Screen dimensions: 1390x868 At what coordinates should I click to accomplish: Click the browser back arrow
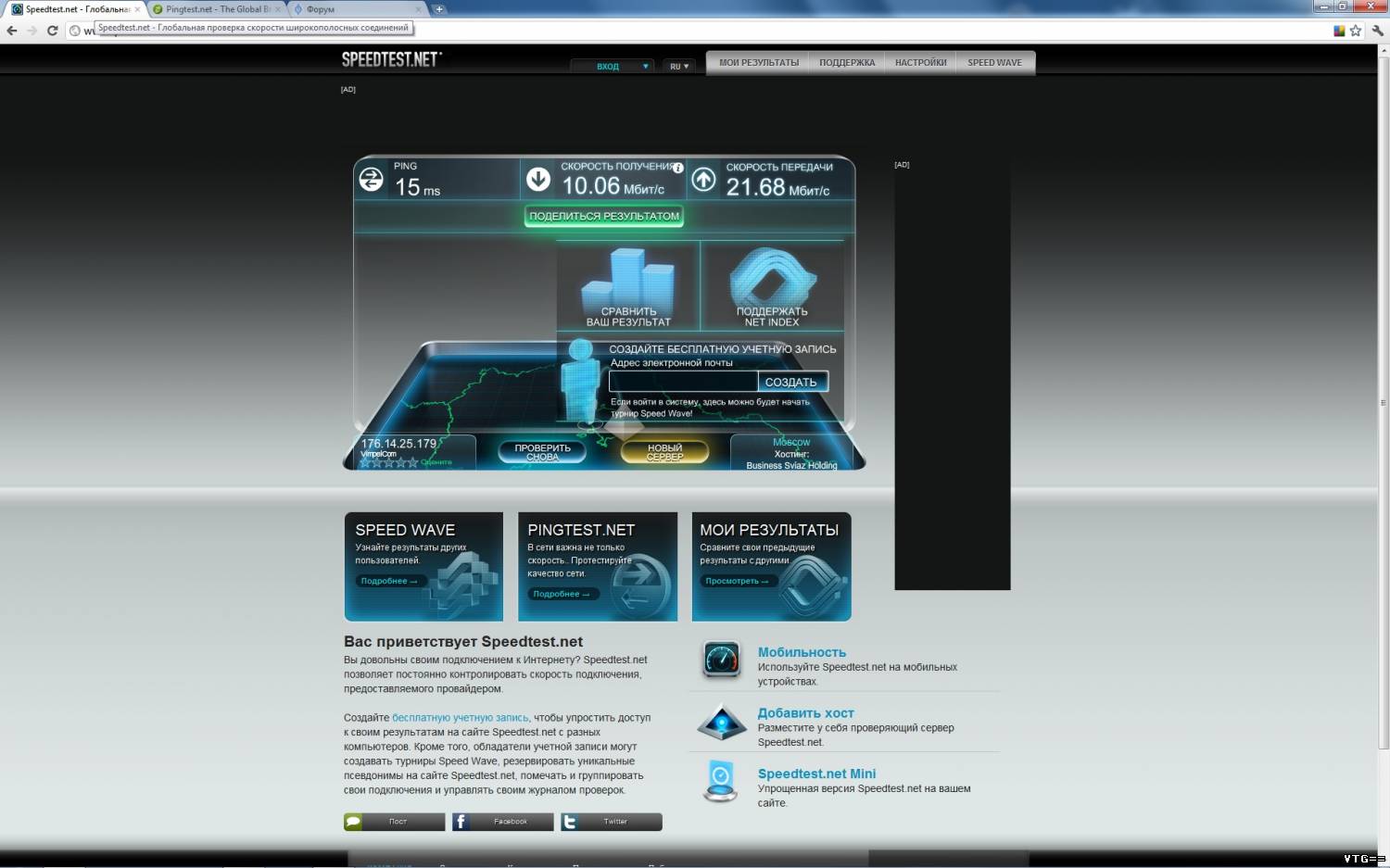pos(12,31)
